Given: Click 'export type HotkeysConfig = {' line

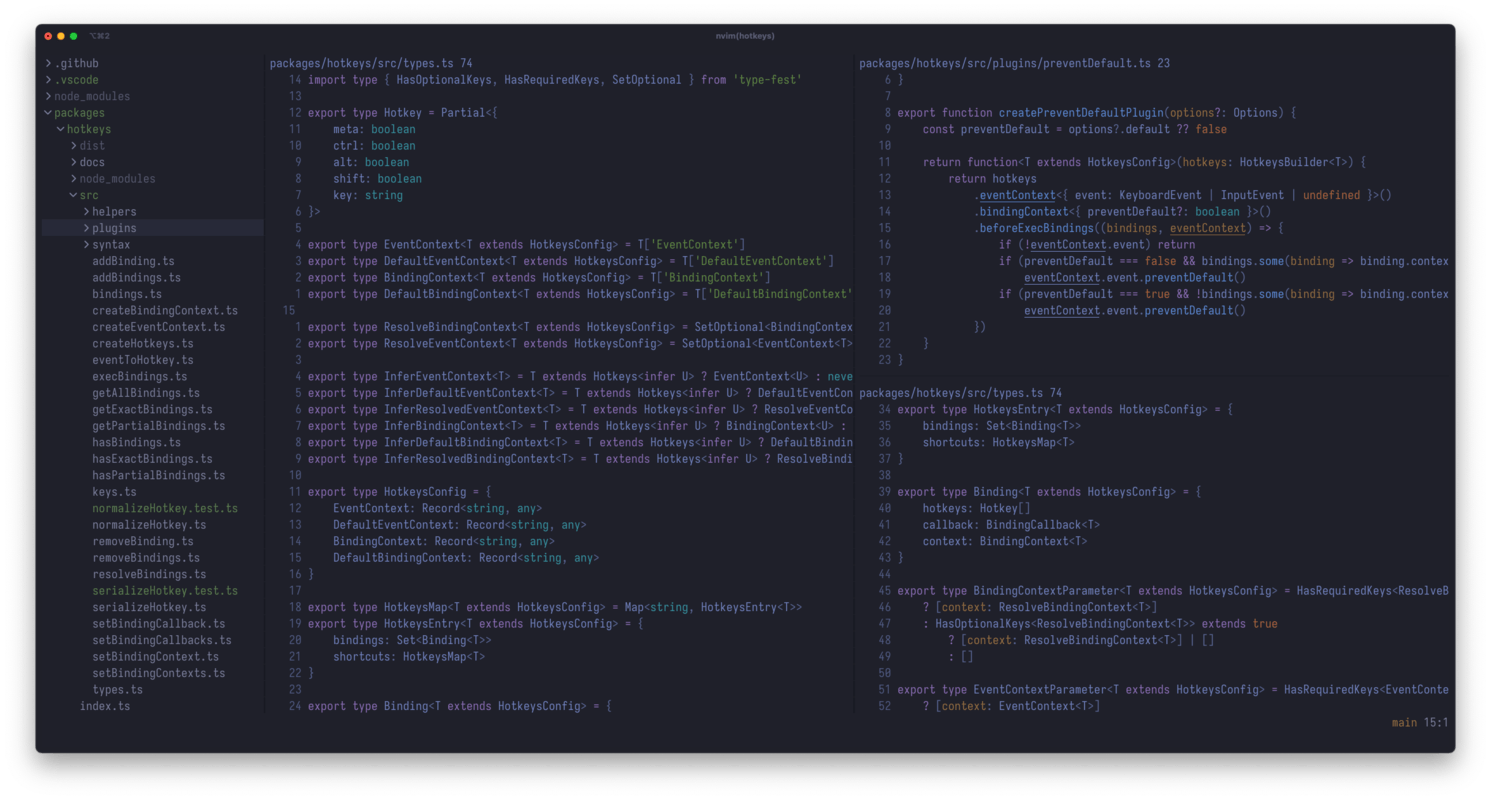Looking at the screenshot, I should coord(399,492).
